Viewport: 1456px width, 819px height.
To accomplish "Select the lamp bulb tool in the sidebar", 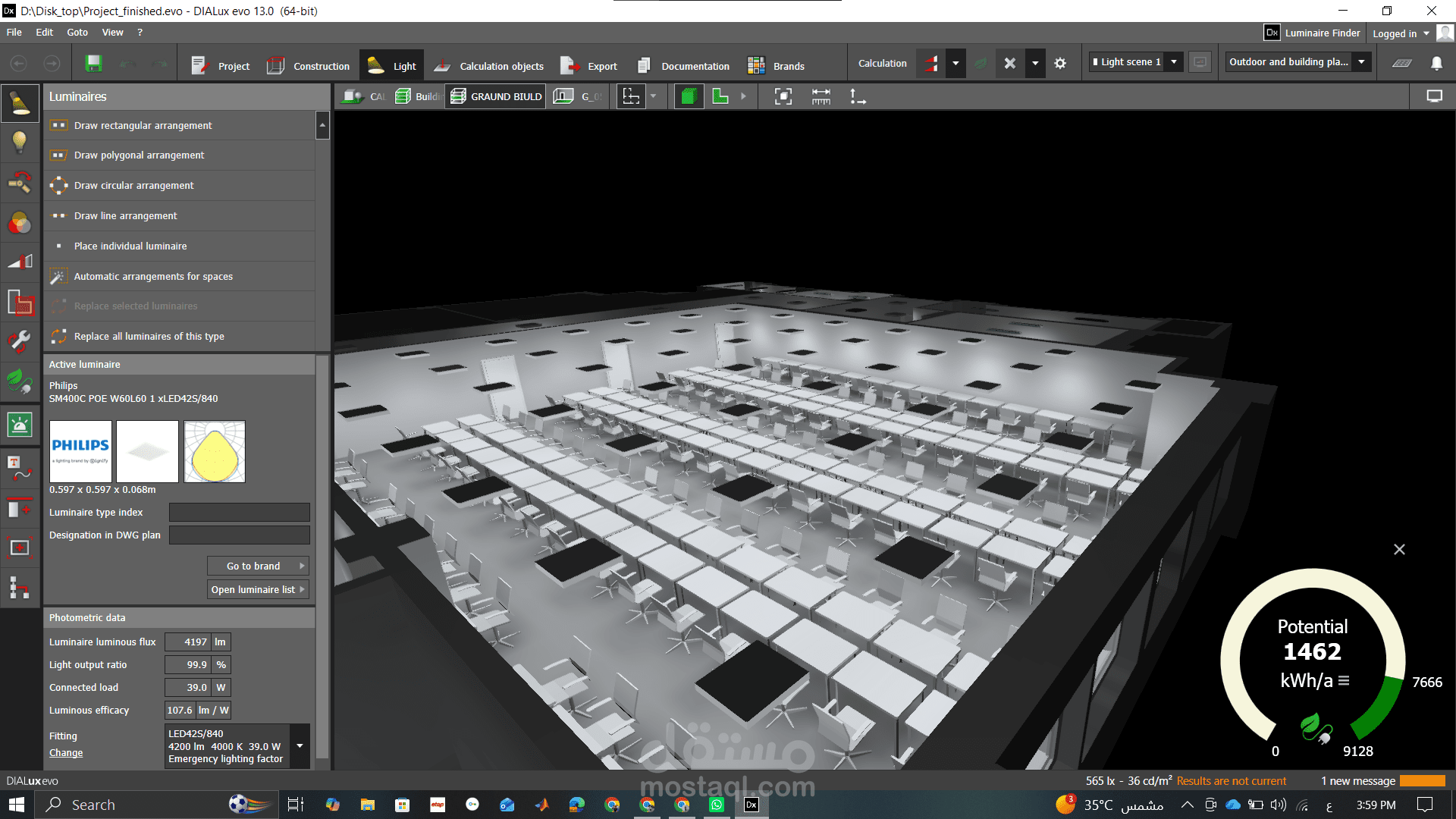I will (20, 142).
